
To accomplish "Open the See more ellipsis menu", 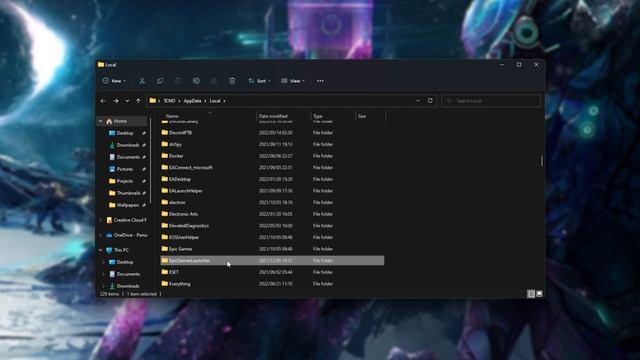I will point(320,81).
